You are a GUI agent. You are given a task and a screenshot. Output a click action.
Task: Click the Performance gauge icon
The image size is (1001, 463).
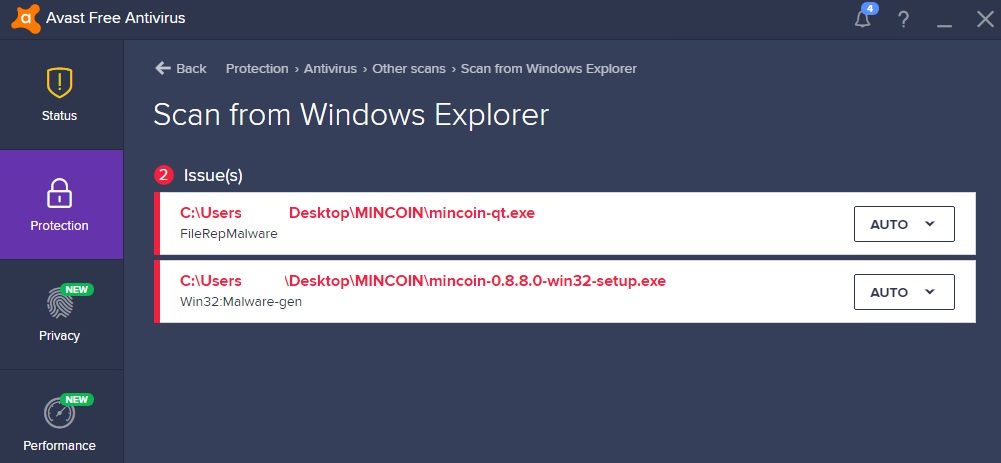tap(59, 413)
